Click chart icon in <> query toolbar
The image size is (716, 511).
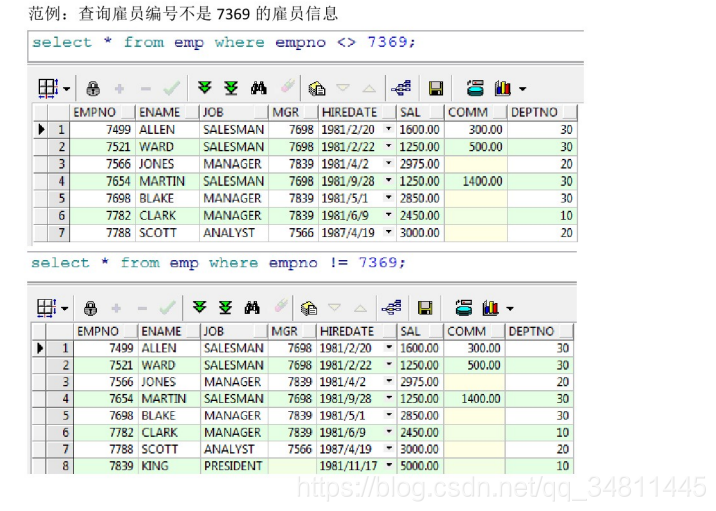[502, 88]
